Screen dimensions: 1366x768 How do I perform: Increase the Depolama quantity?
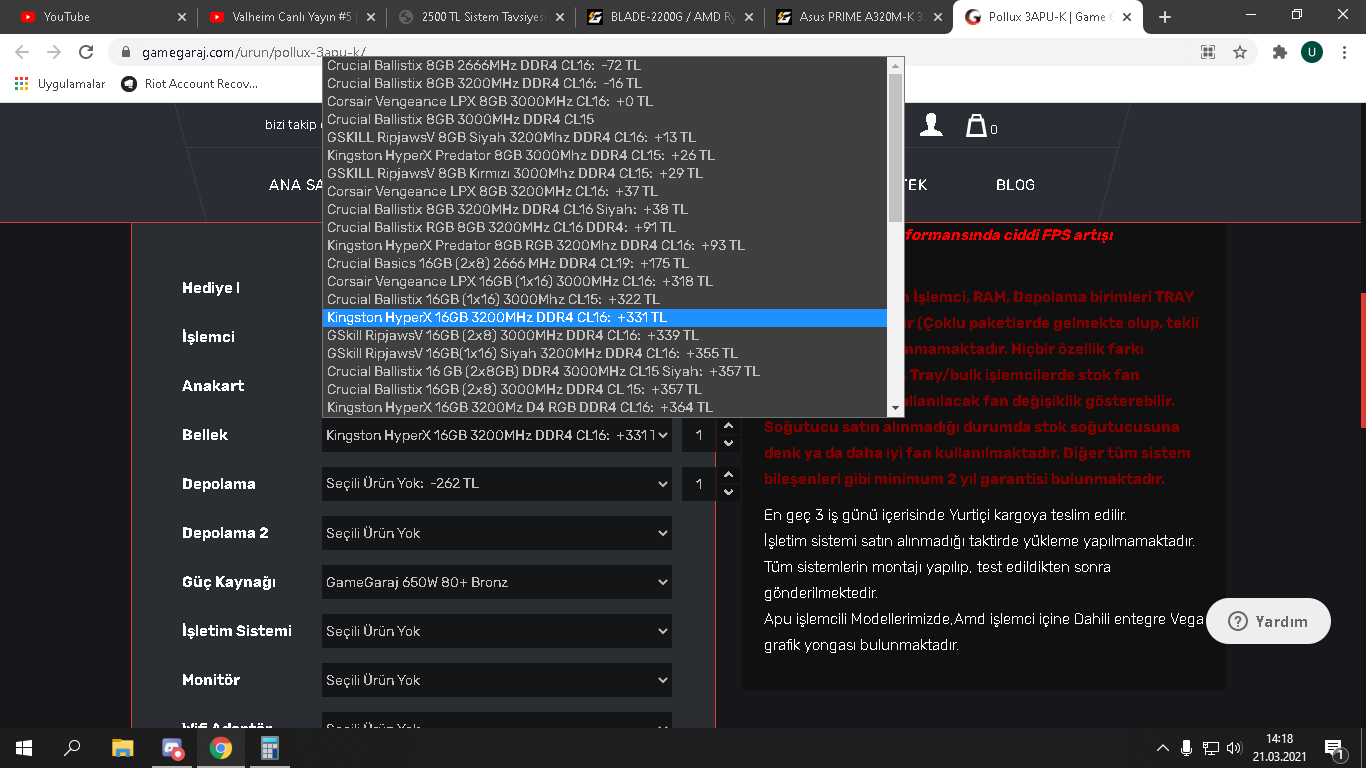(728, 476)
